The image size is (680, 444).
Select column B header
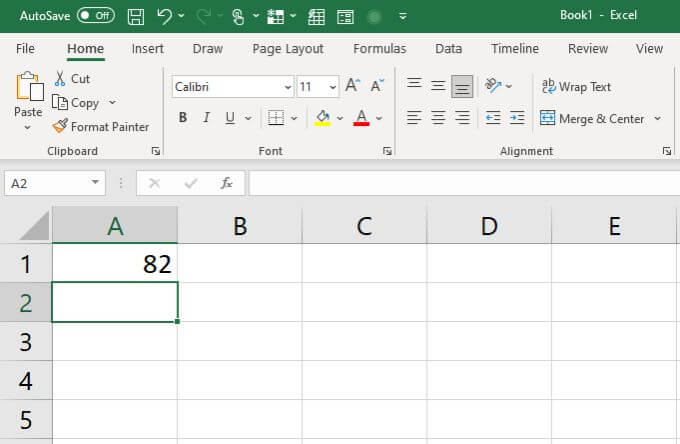[240, 225]
